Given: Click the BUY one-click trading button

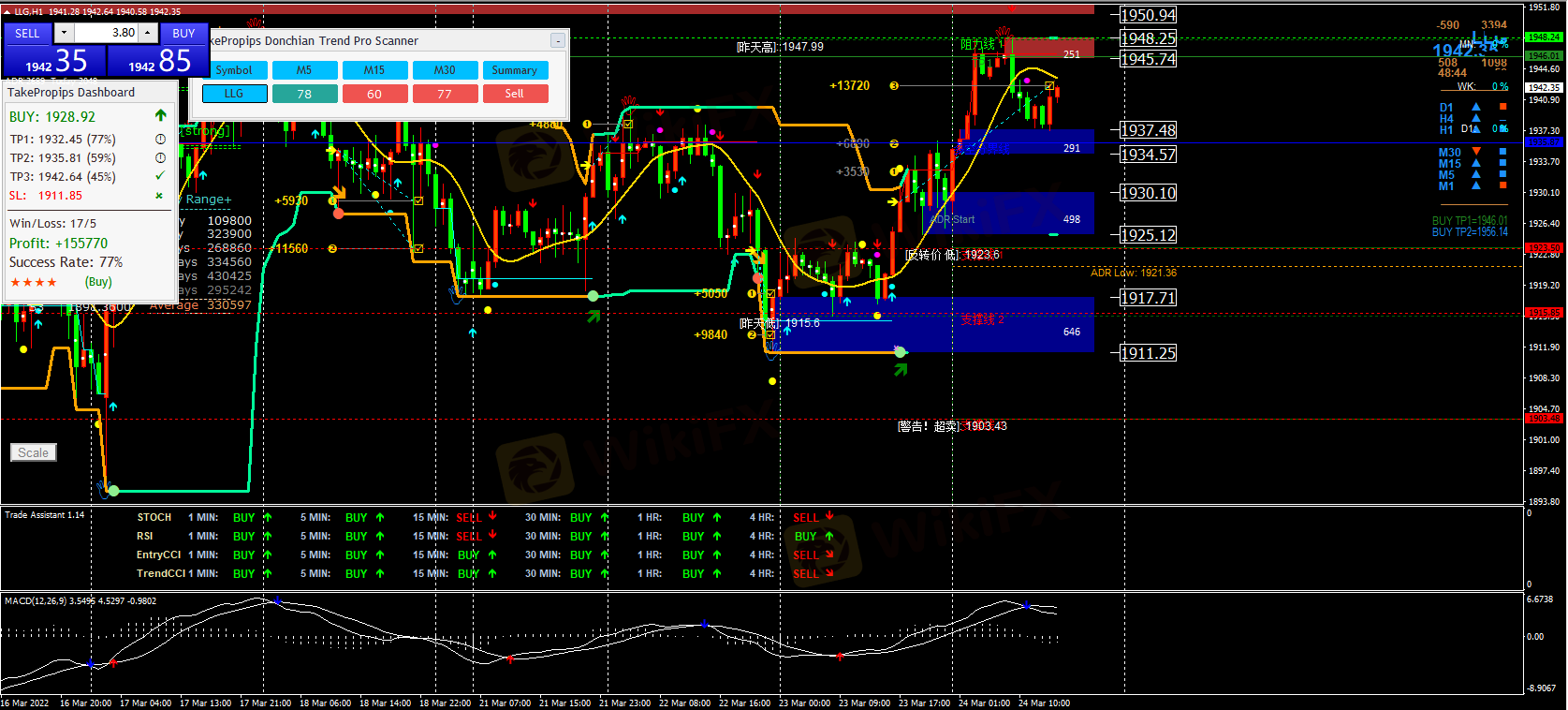Looking at the screenshot, I should [183, 33].
